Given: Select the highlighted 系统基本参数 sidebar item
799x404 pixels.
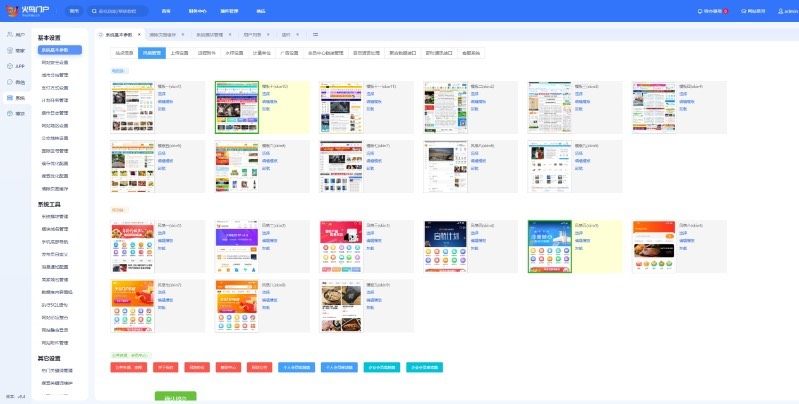Looking at the screenshot, I should click(x=60, y=50).
